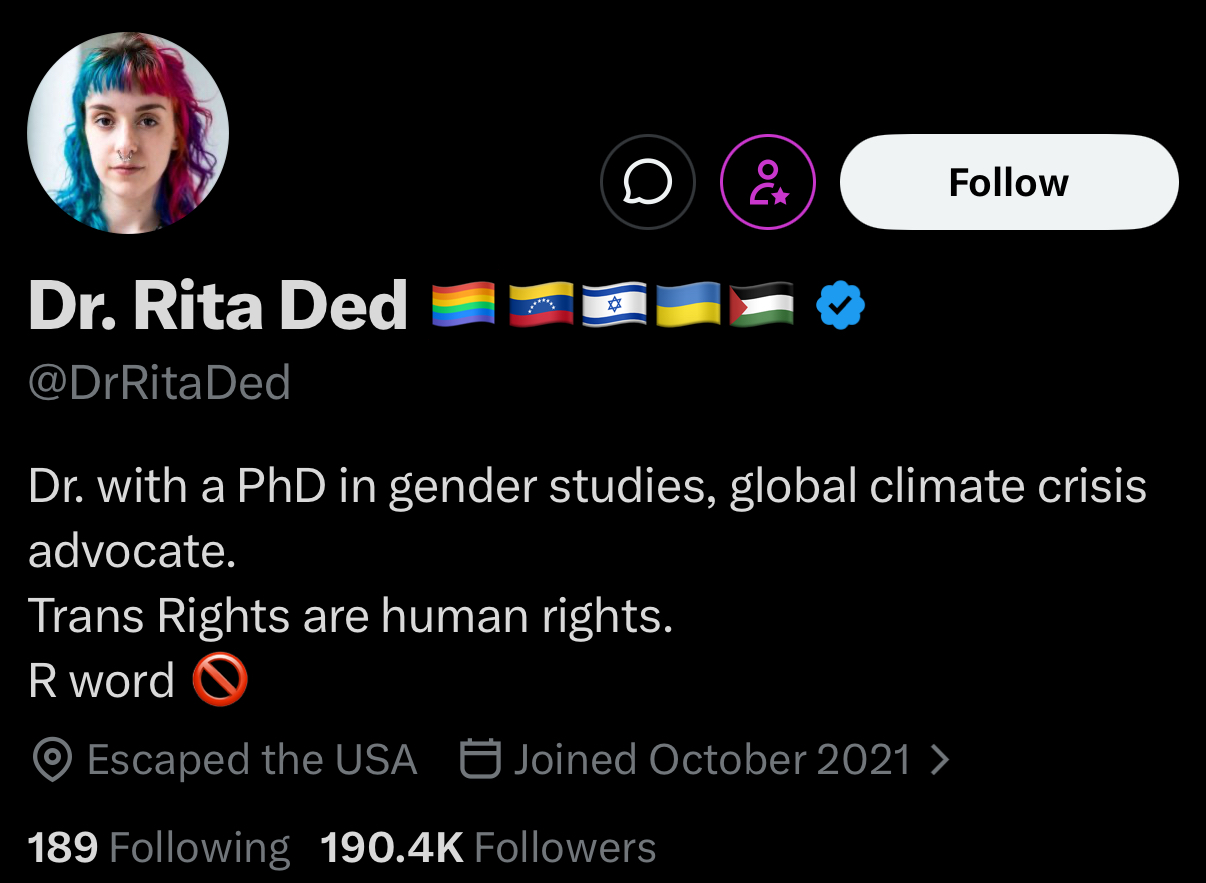
Task: Expand the chevron after Joined October 2021
Action: [x=939, y=761]
